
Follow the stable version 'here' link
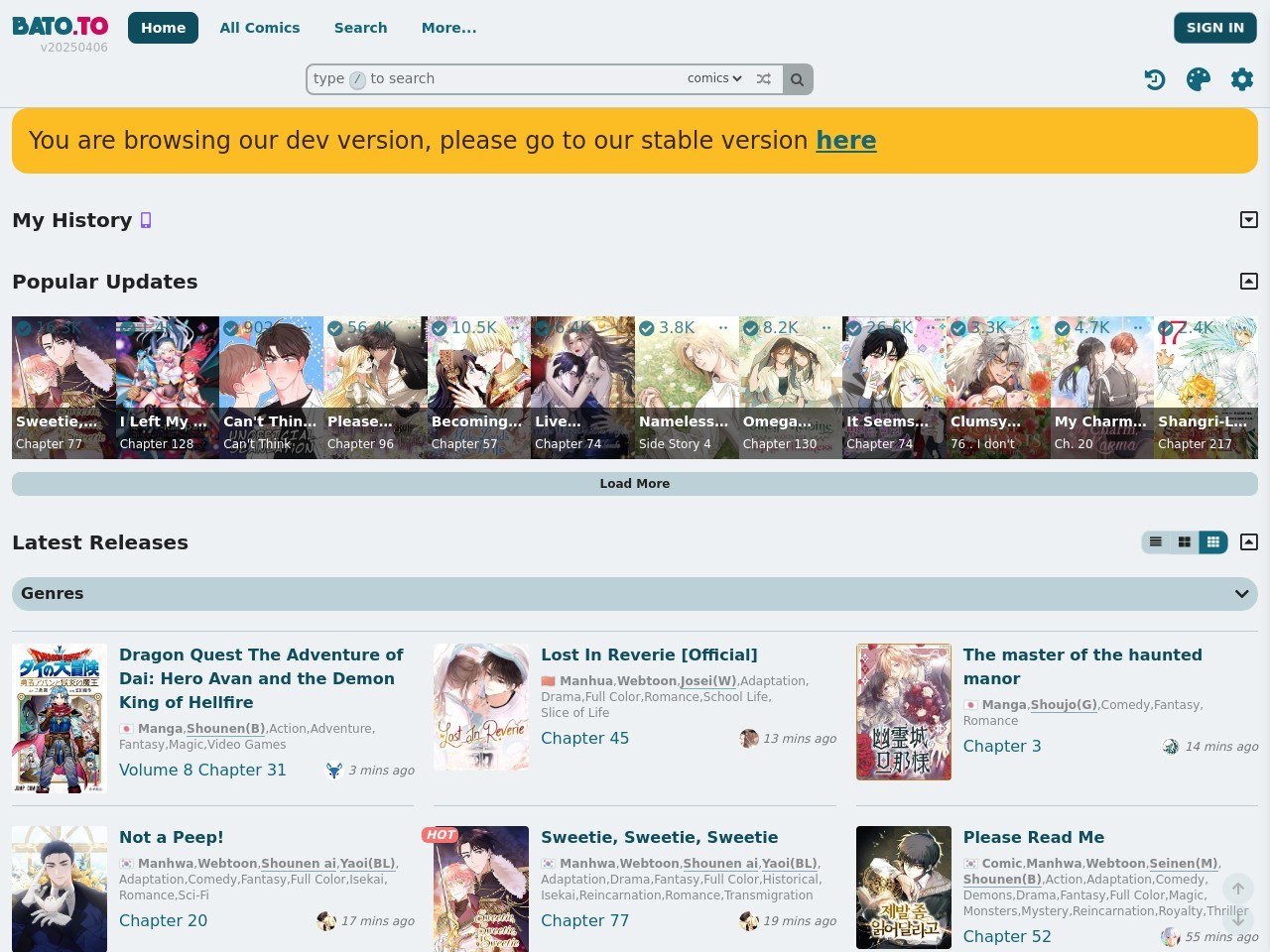coord(846,141)
